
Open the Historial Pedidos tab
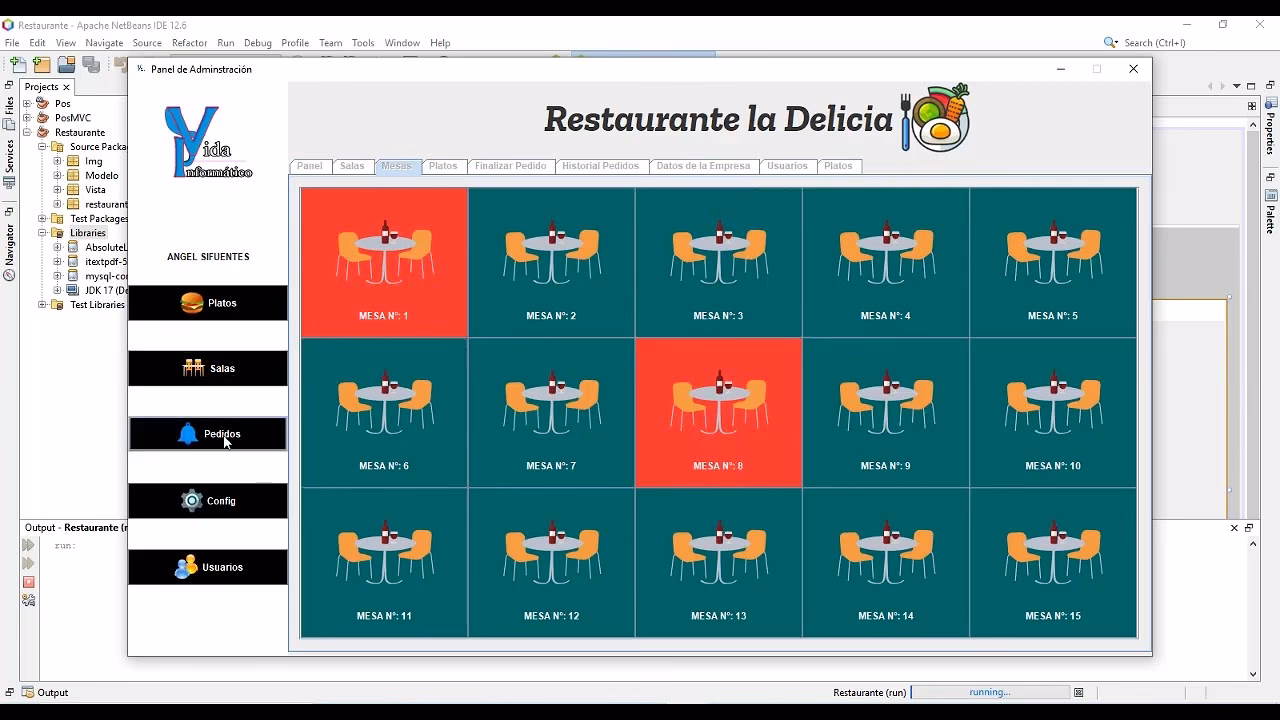pyautogui.click(x=601, y=166)
